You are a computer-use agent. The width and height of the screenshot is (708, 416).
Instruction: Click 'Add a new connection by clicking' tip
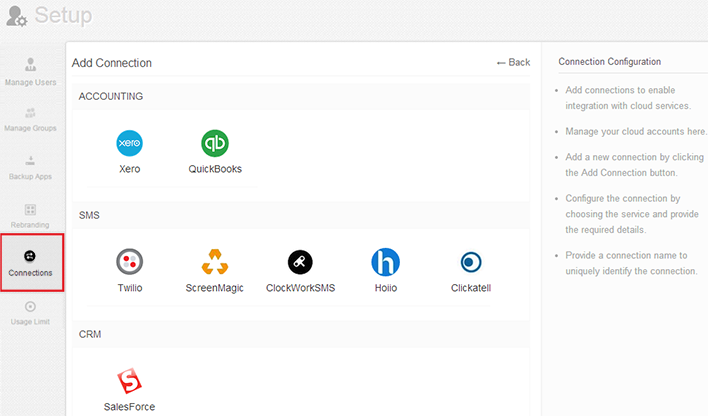(x=634, y=165)
